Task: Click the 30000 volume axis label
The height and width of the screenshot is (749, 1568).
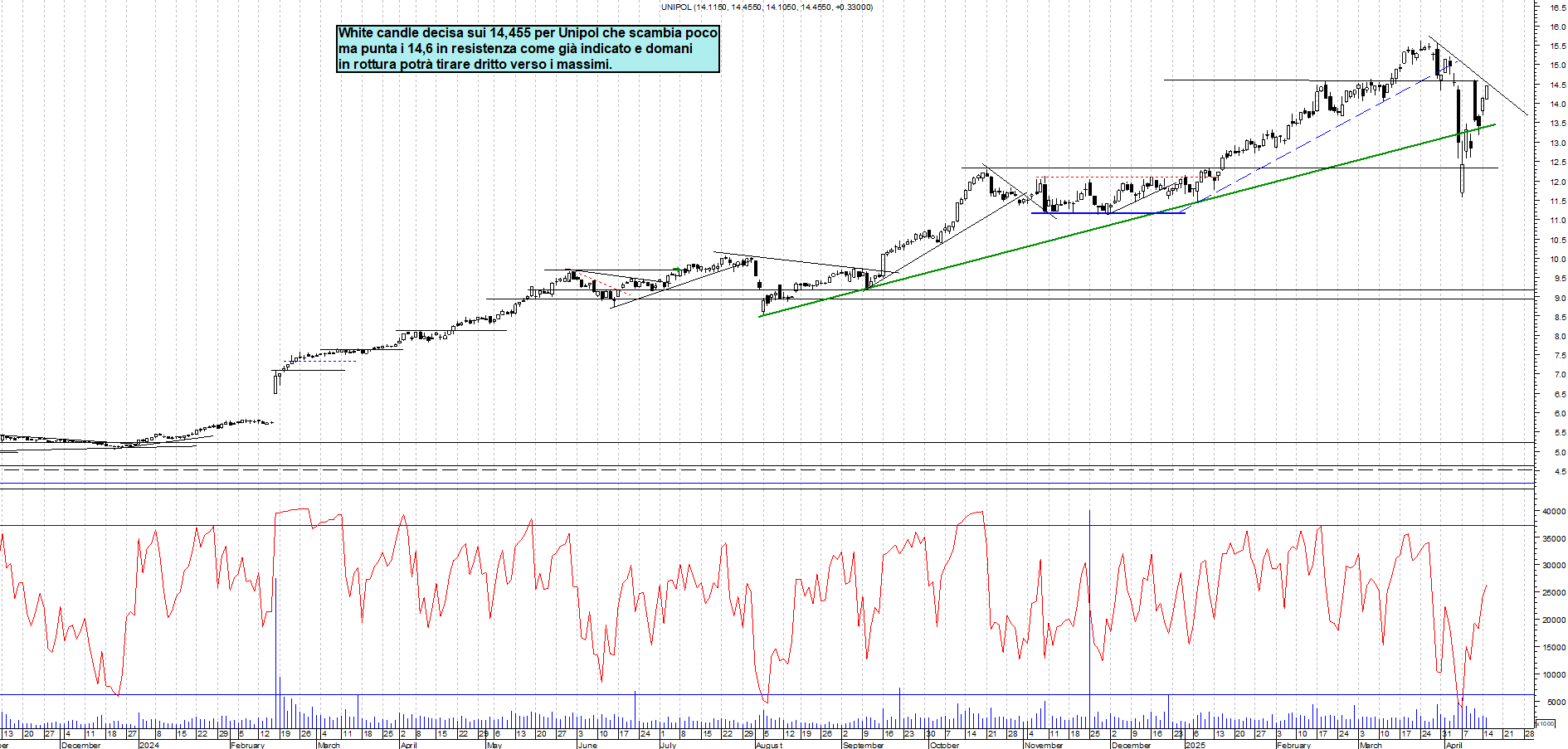Action: [x=1554, y=566]
